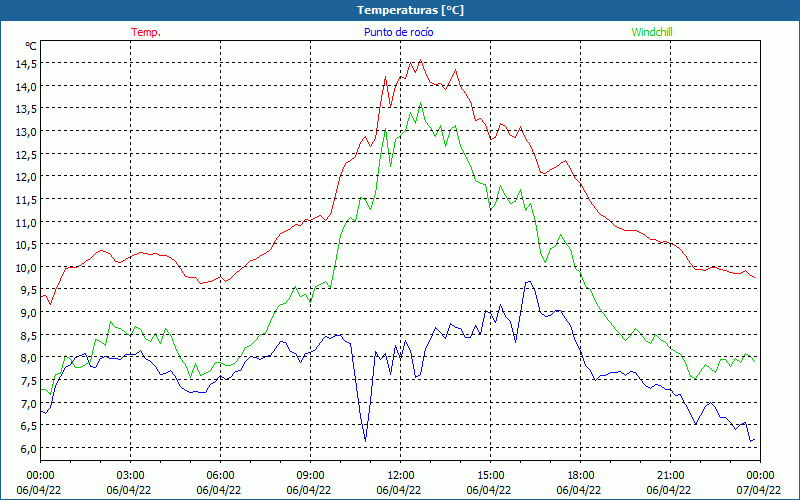The width and height of the screenshot is (800, 500).
Task: Click the '12:00' time label on x-axis
Action: tap(399, 476)
